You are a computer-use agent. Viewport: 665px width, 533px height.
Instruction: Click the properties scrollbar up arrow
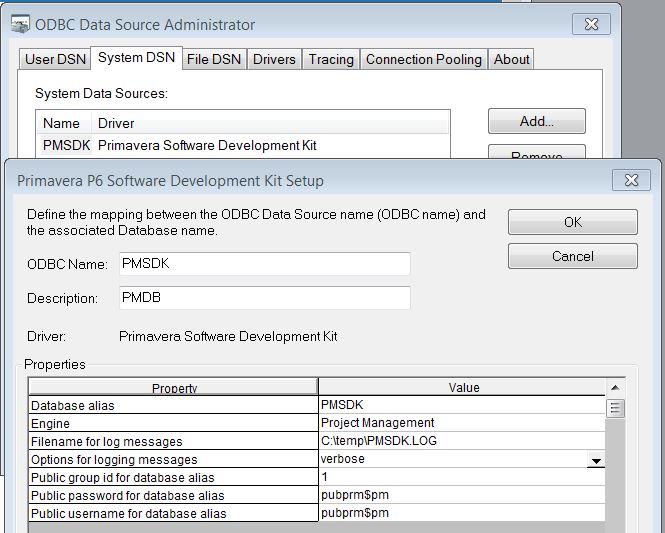tap(615, 387)
